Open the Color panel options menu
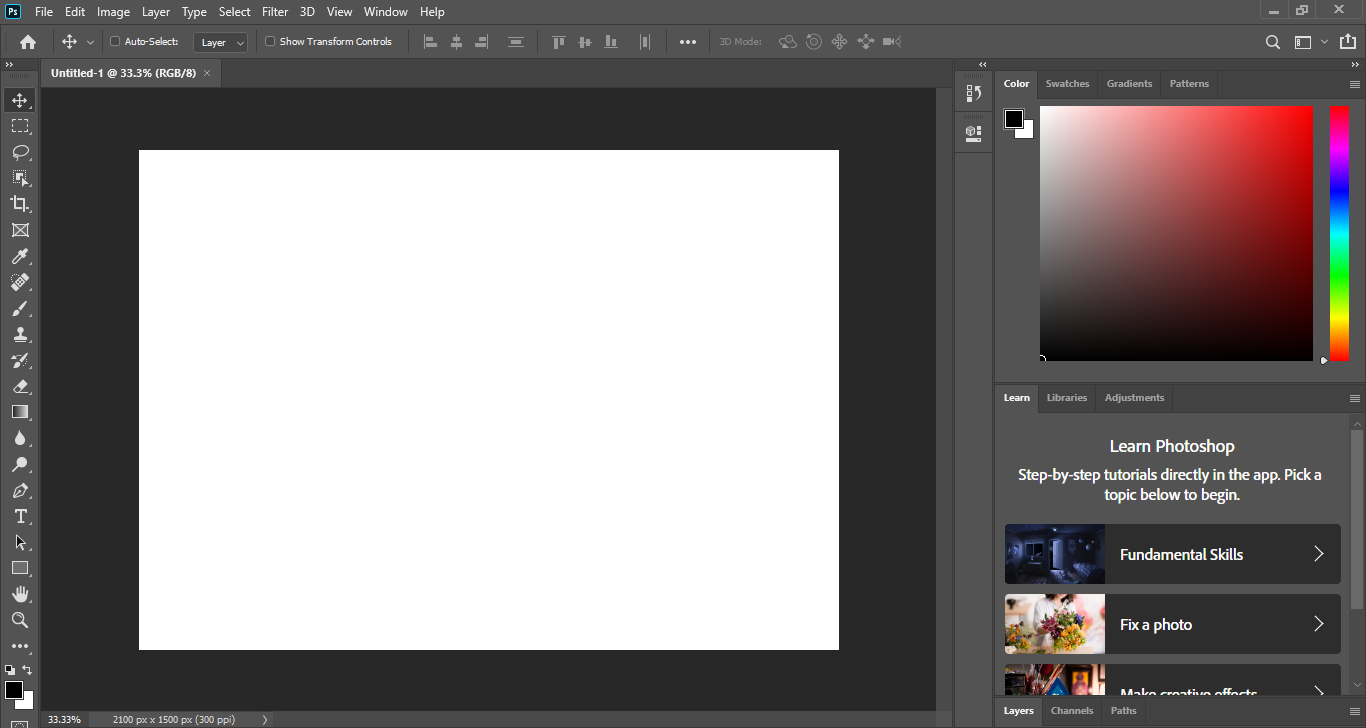This screenshot has width=1366, height=728. click(1355, 85)
